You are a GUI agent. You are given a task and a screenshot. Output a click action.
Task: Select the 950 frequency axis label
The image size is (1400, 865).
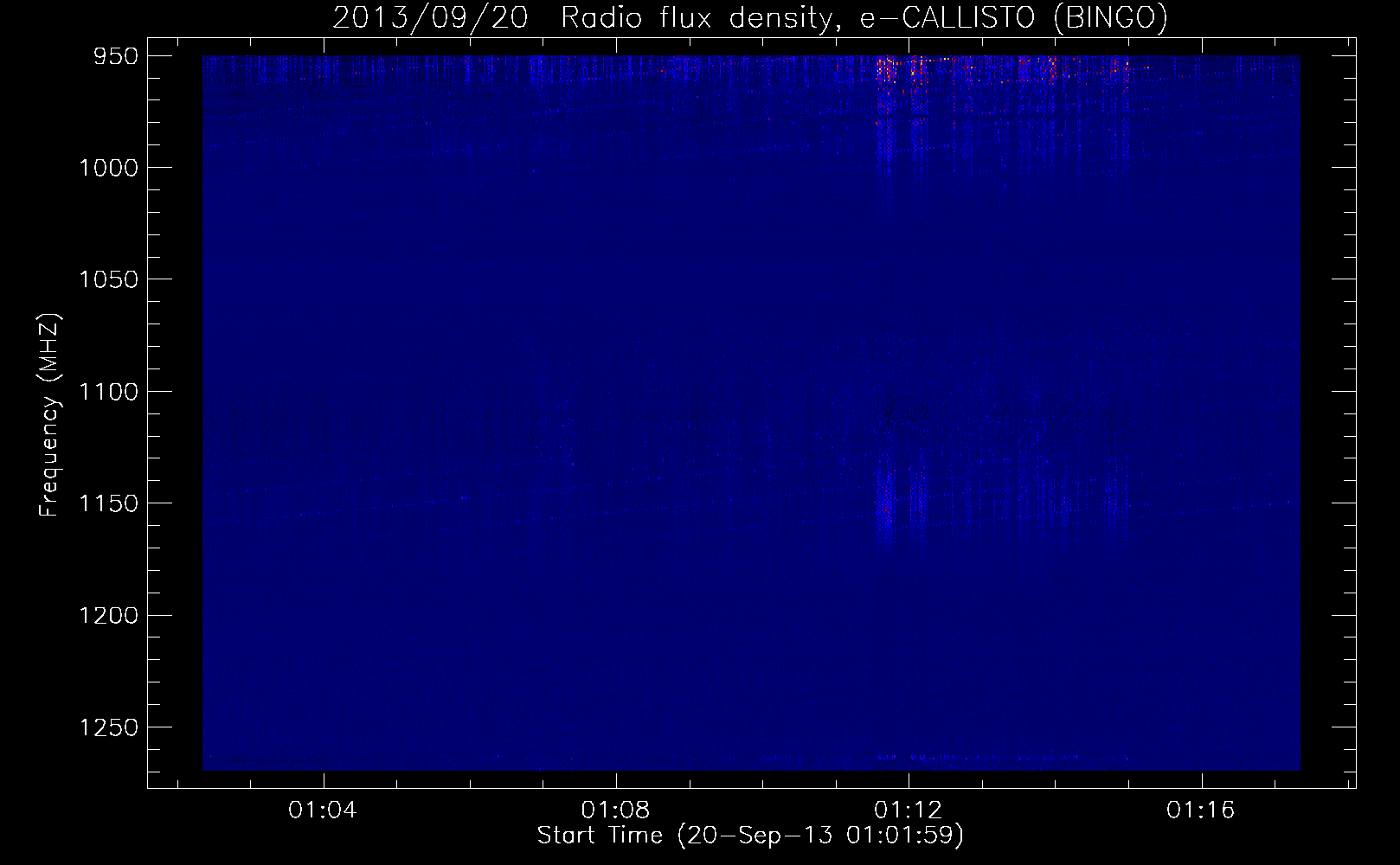click(116, 56)
